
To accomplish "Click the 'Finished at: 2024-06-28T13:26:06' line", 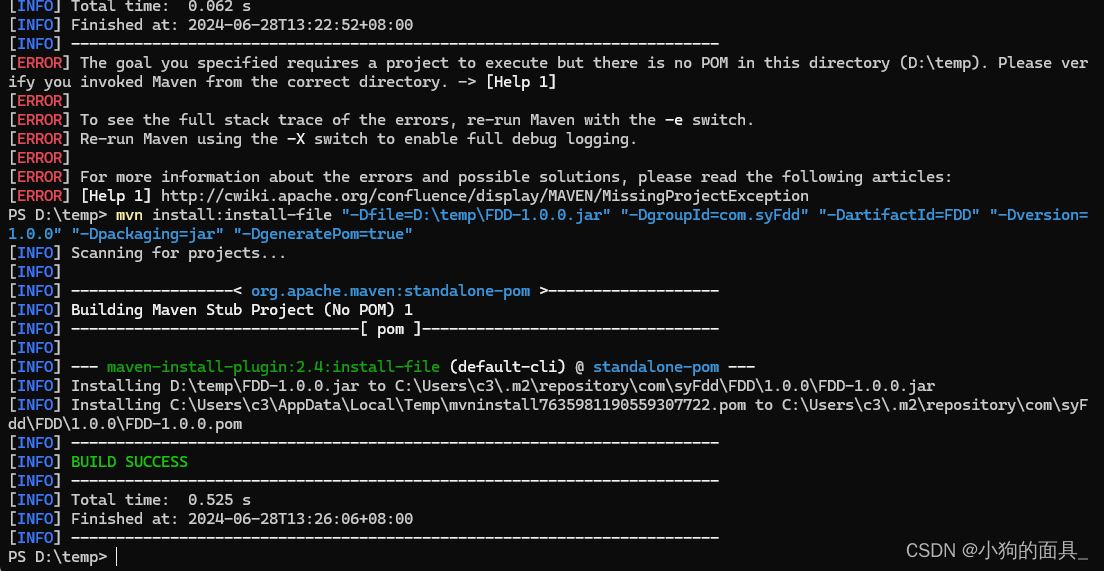I will point(242,519).
